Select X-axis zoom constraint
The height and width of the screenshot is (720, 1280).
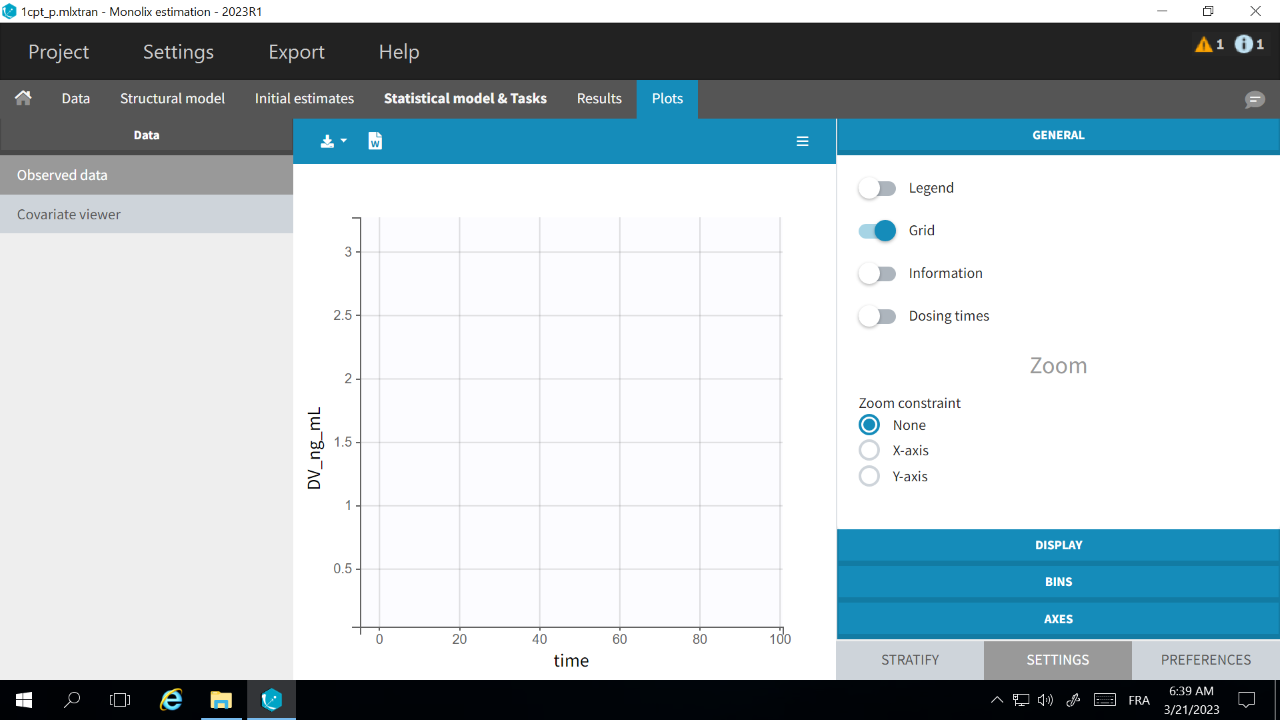click(869, 451)
